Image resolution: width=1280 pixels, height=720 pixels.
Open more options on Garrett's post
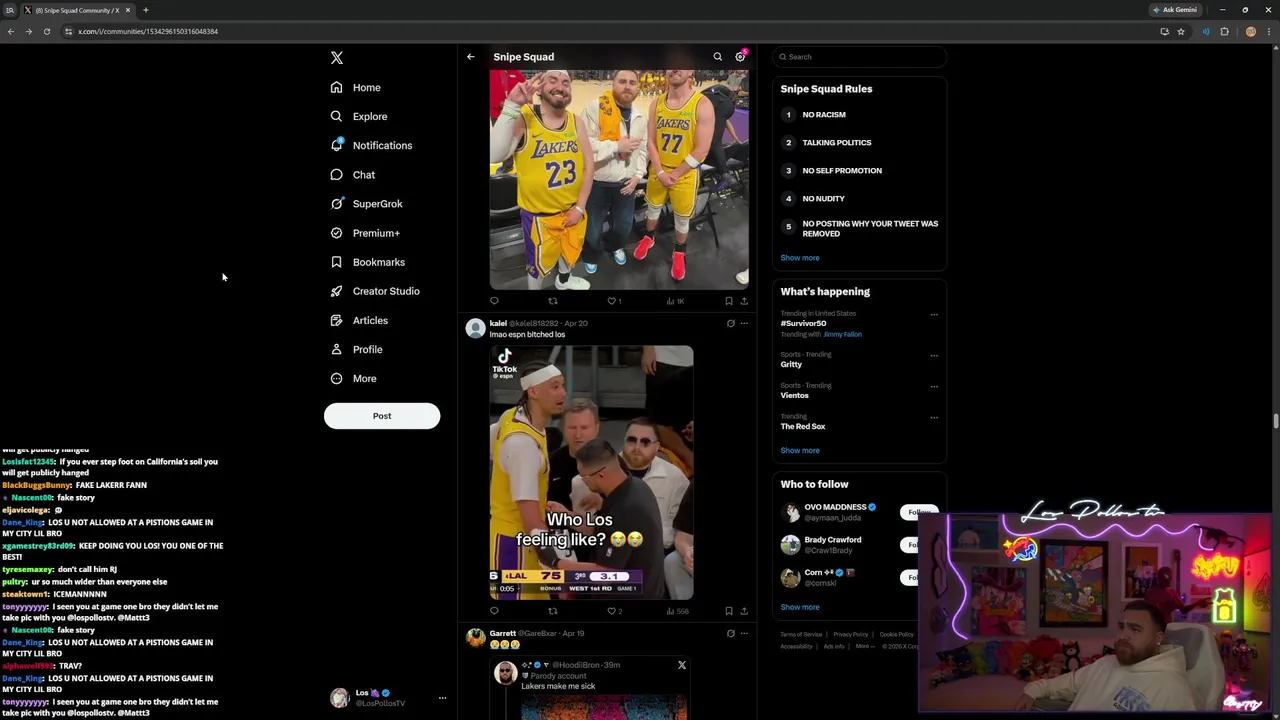pos(744,633)
